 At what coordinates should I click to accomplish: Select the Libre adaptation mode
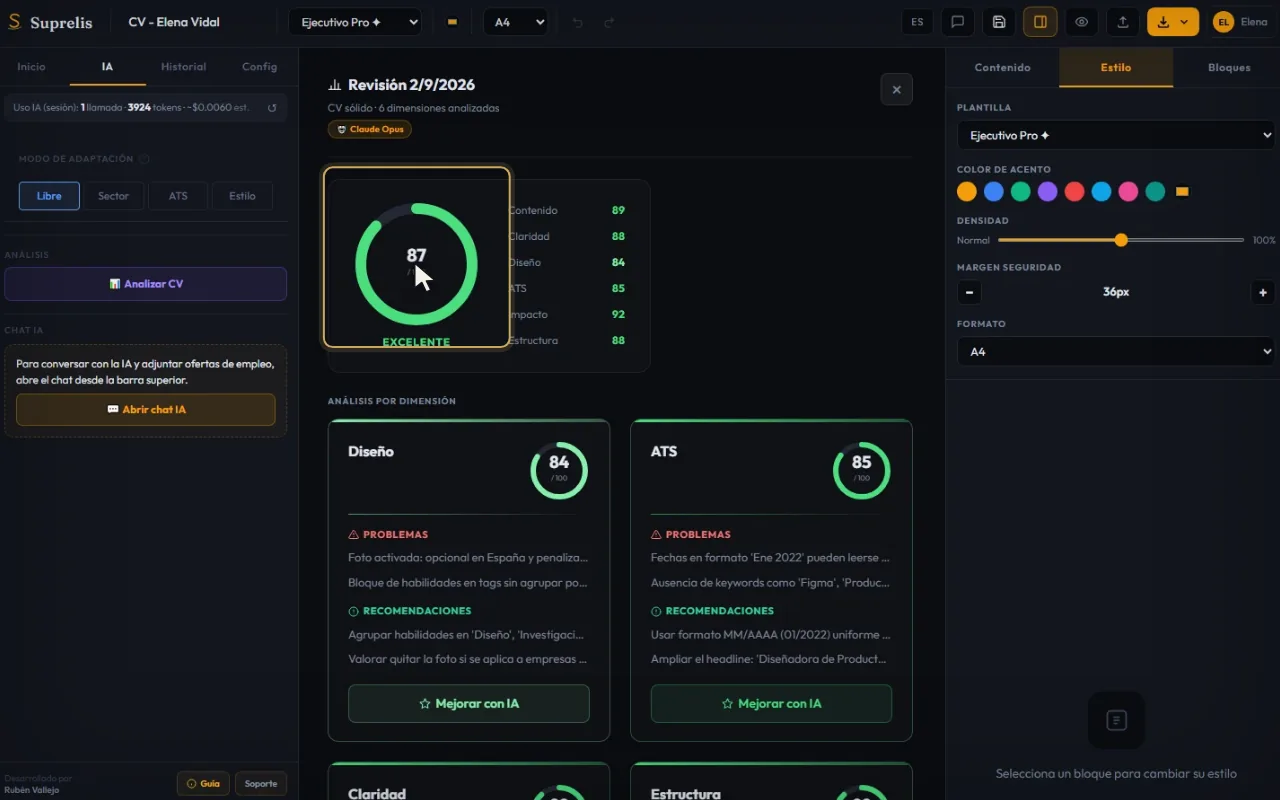point(49,196)
